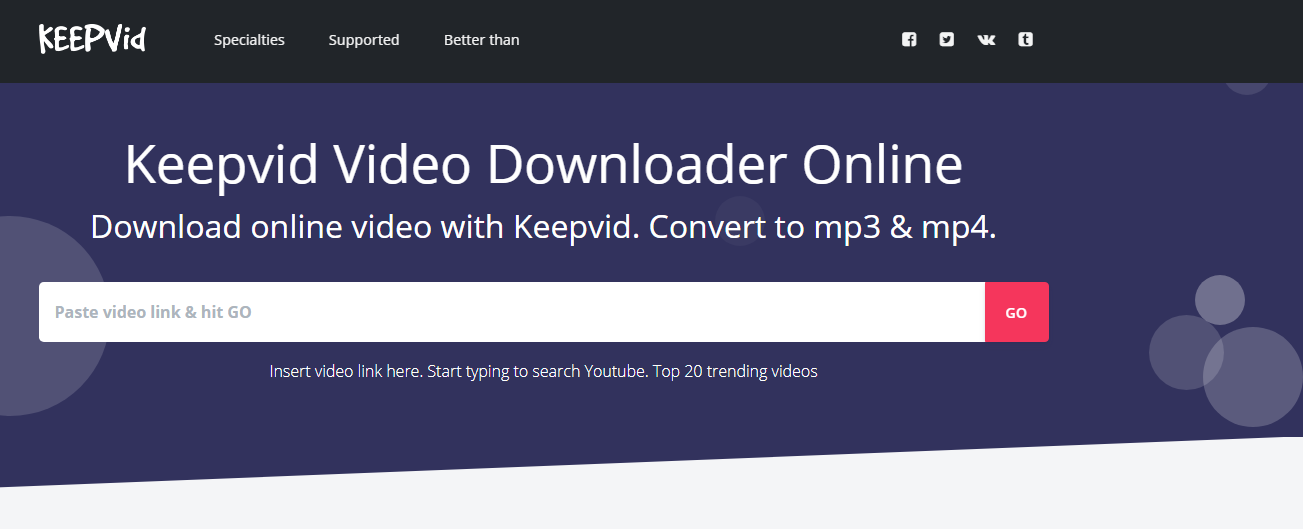Click the Keepvid Video Downloader Online heading
1303x529 pixels.
[x=543, y=166]
